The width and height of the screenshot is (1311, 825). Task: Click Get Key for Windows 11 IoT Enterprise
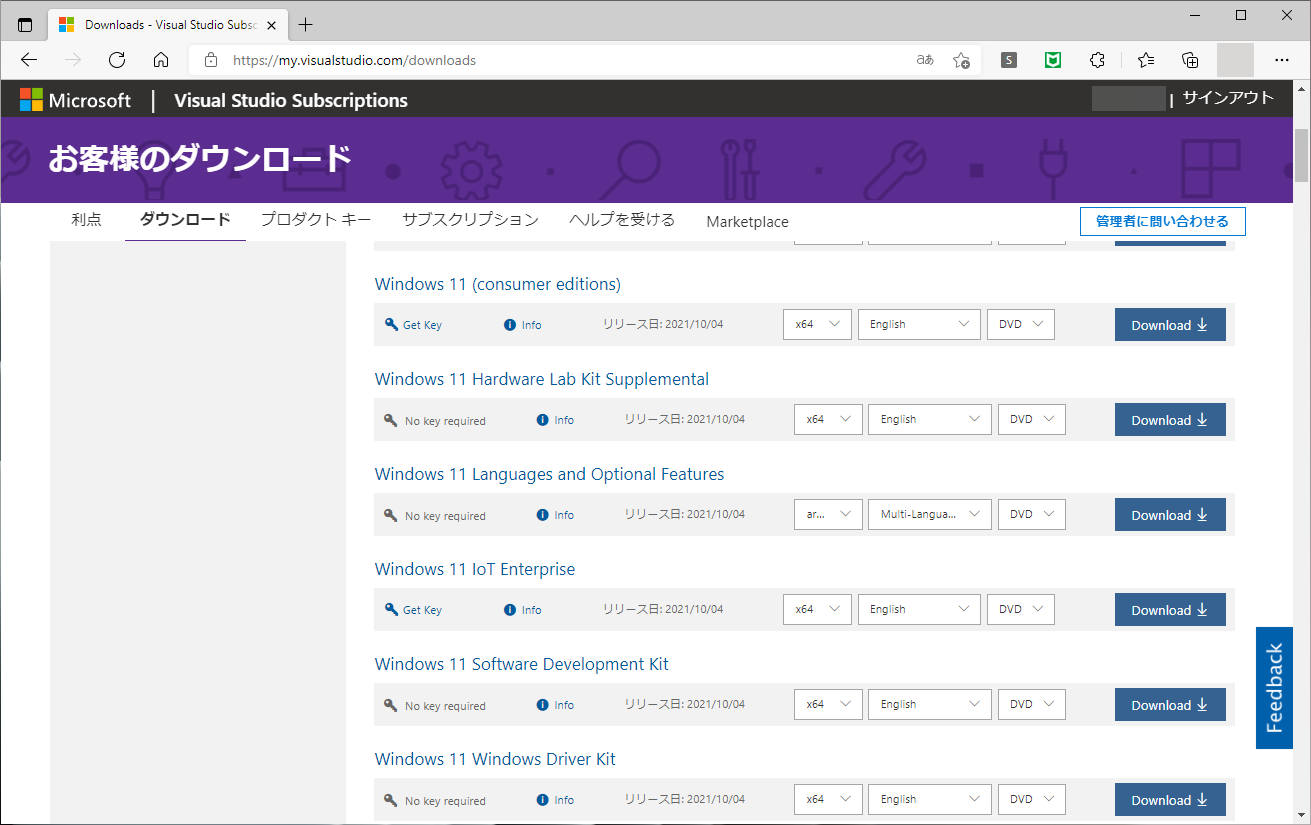(413, 610)
